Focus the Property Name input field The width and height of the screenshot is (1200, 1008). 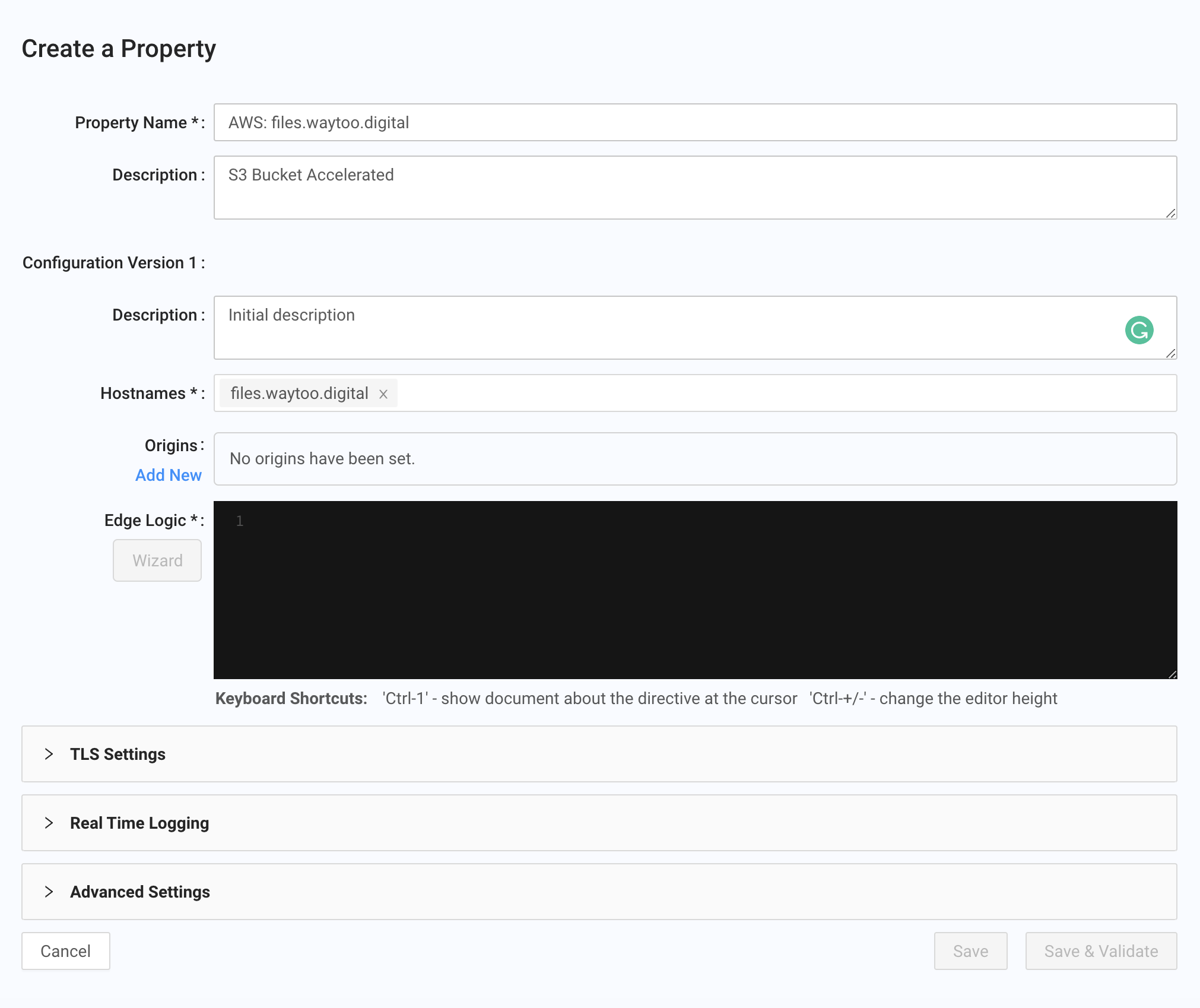tap(694, 122)
